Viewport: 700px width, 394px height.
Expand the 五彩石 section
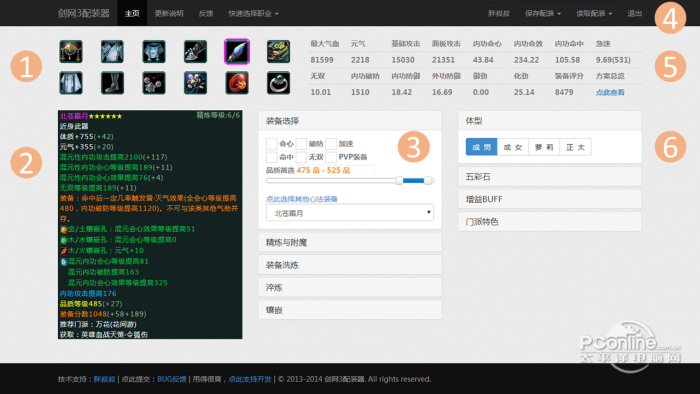(x=550, y=177)
